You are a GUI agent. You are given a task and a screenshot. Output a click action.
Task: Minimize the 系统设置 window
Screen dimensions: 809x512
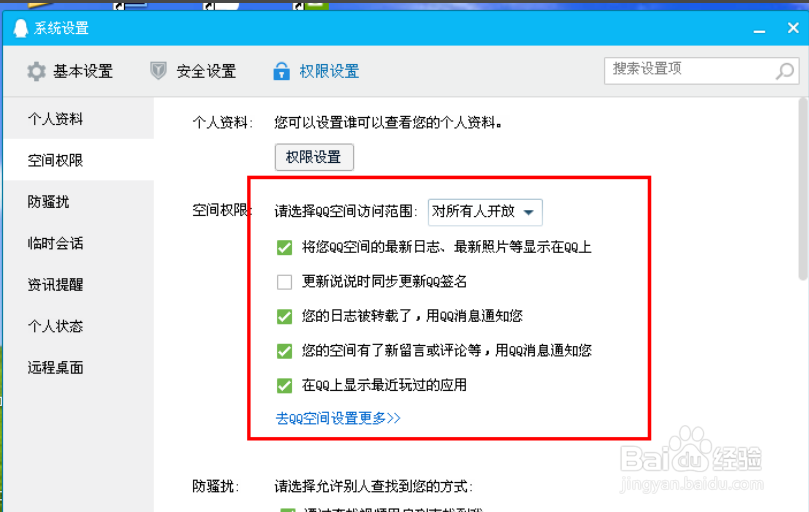759,29
